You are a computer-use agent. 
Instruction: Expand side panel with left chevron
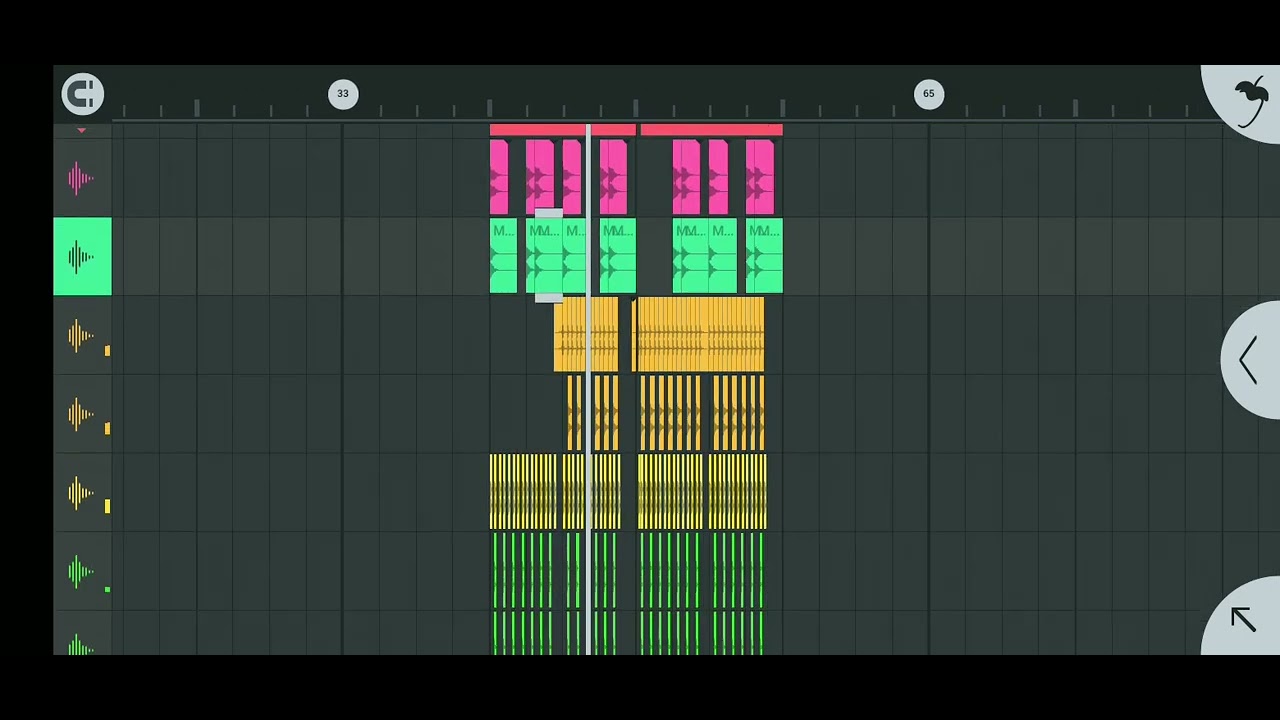[x=1250, y=360]
